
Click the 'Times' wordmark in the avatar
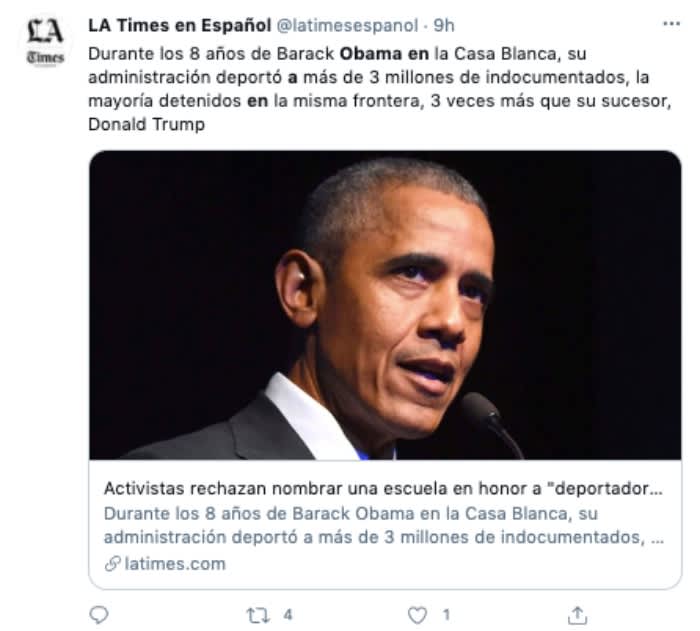coord(45,57)
